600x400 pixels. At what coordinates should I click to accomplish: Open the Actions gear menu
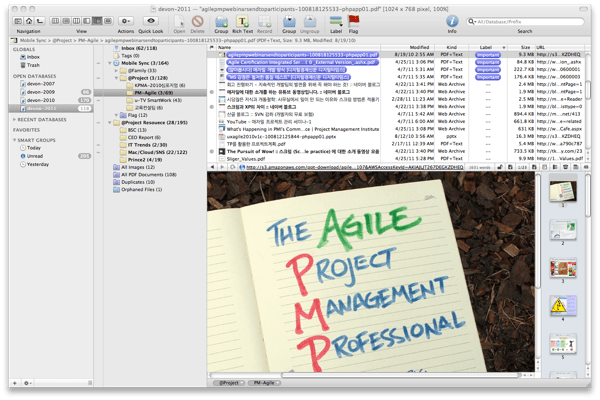[x=126, y=20]
